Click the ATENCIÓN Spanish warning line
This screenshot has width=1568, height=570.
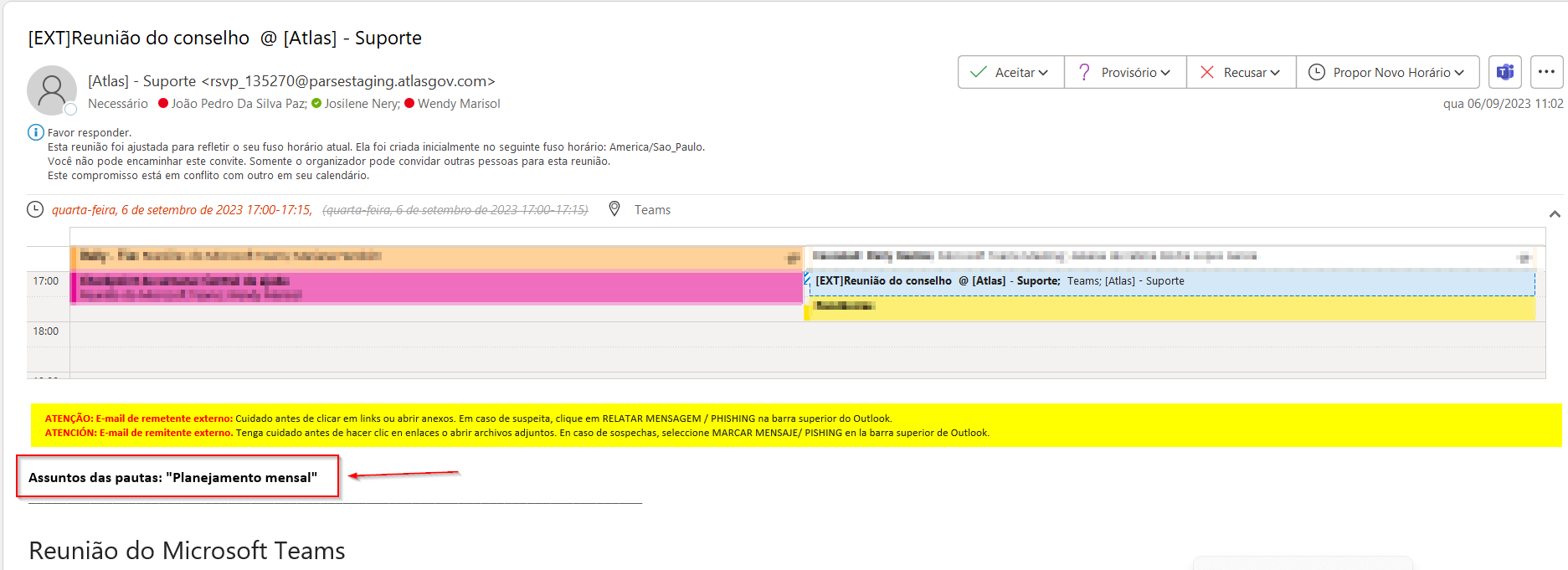[517, 433]
